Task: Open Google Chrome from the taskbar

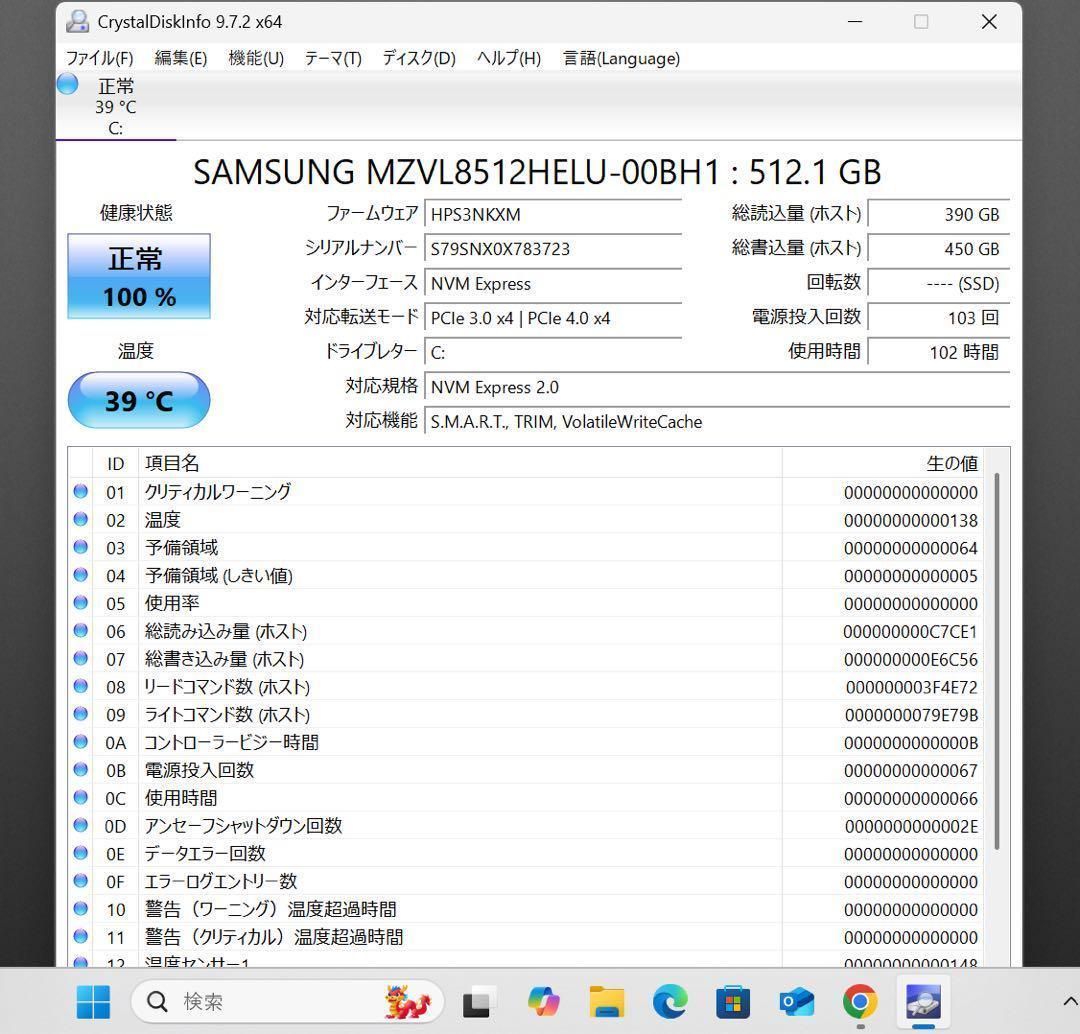Action: (x=859, y=1001)
